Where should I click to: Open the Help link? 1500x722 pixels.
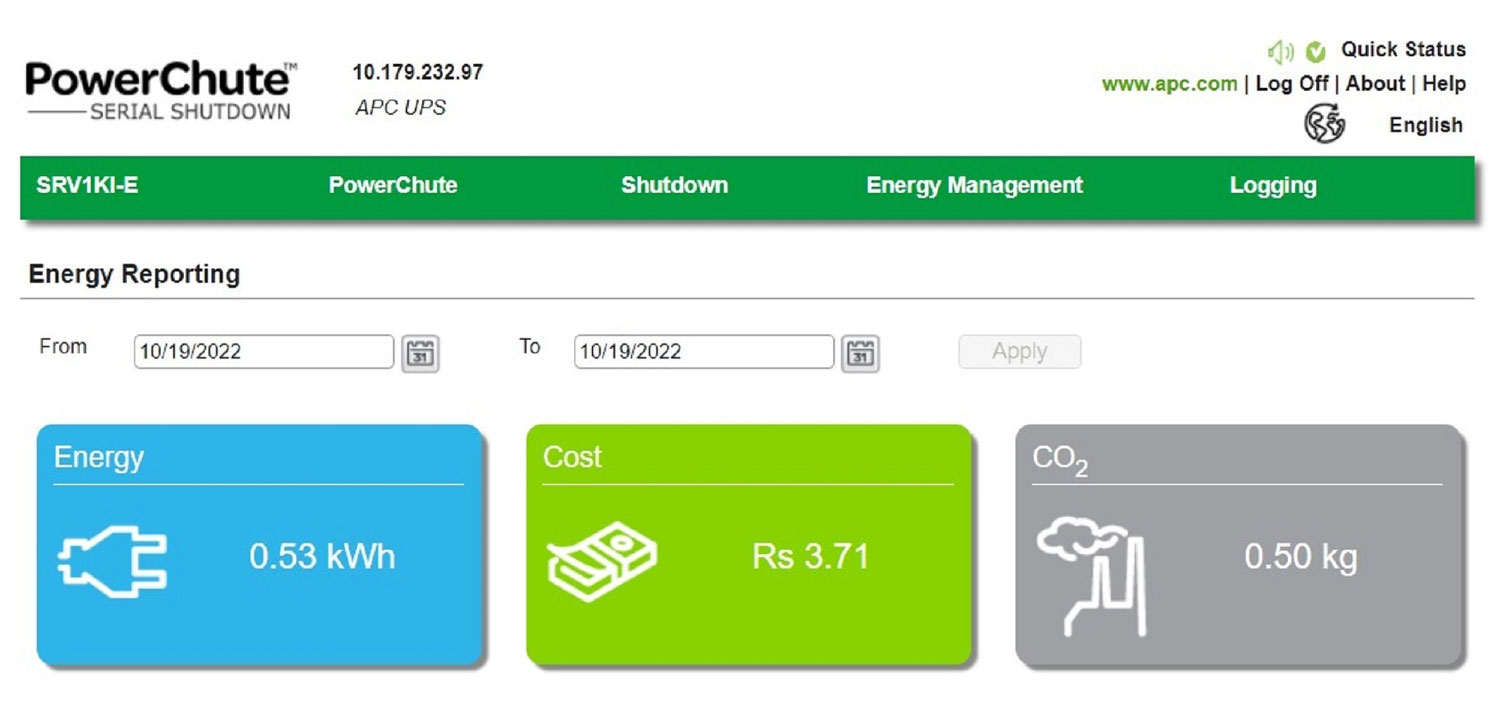(1443, 84)
